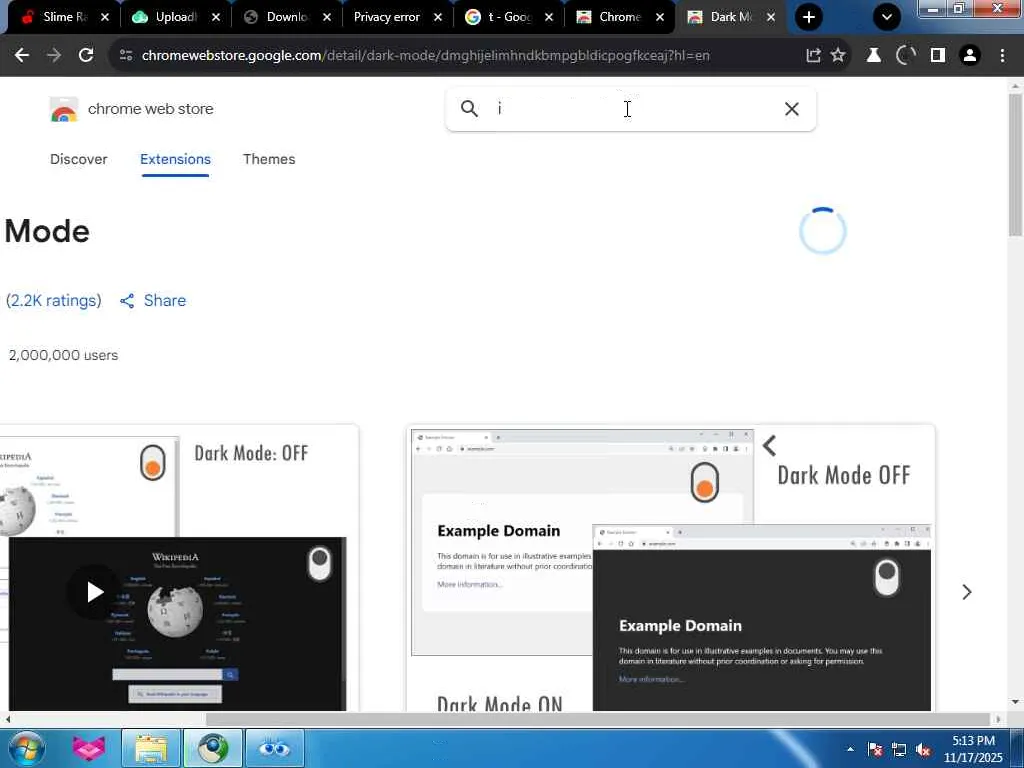This screenshot has height=768, width=1024.
Task: Open the pink fox taskbar application
Action: (89, 748)
